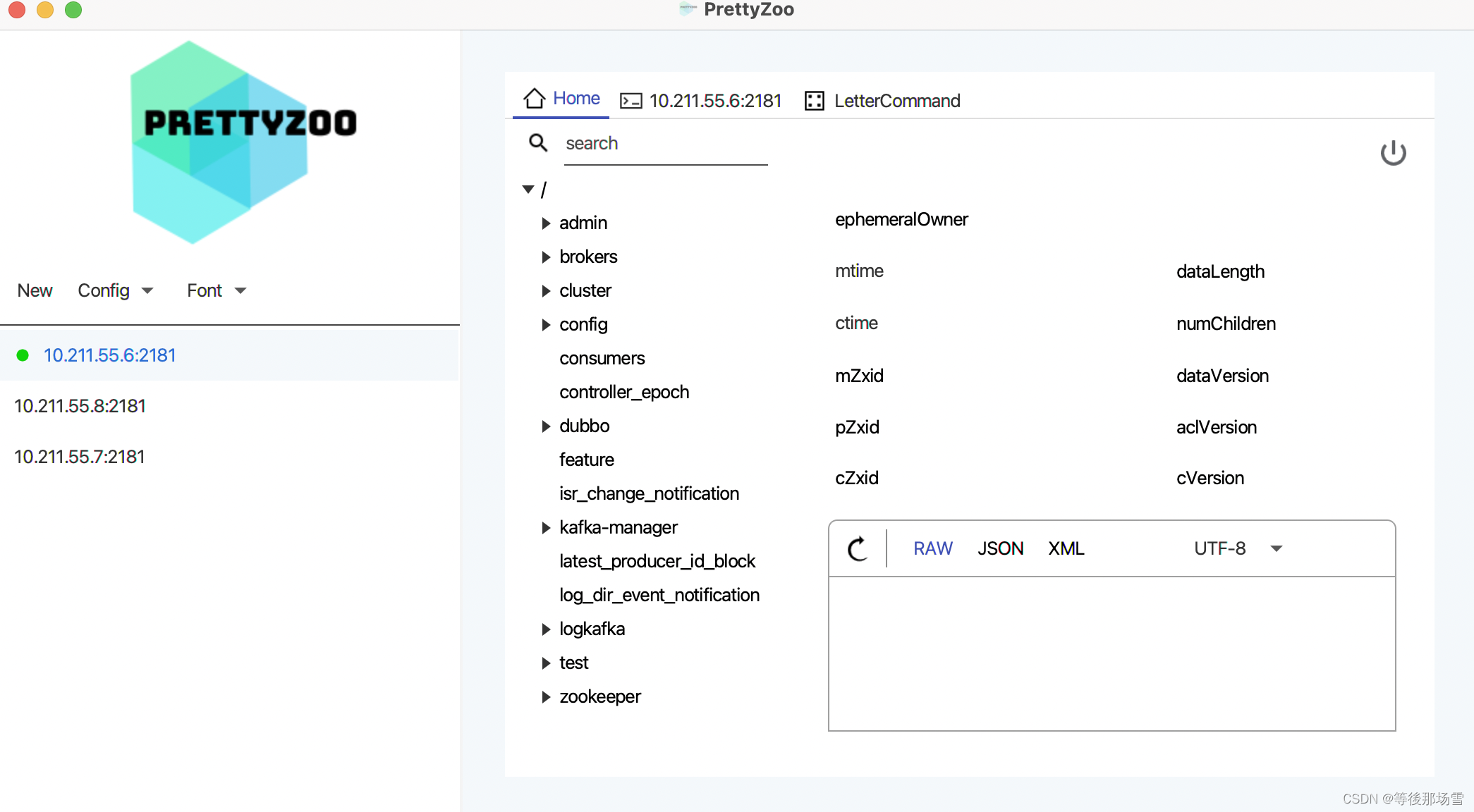Select the consumers node
The height and width of the screenshot is (812, 1474).
pyautogui.click(x=602, y=359)
